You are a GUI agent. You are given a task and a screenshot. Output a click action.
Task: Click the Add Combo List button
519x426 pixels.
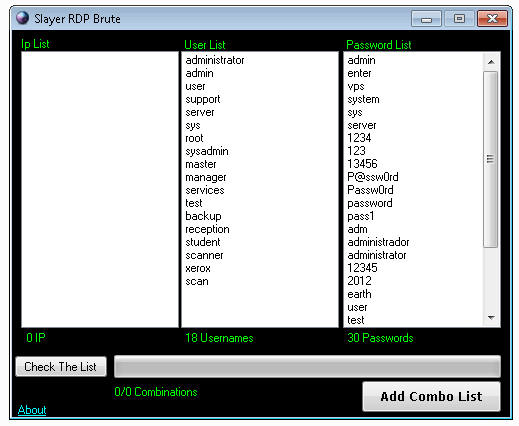[431, 396]
